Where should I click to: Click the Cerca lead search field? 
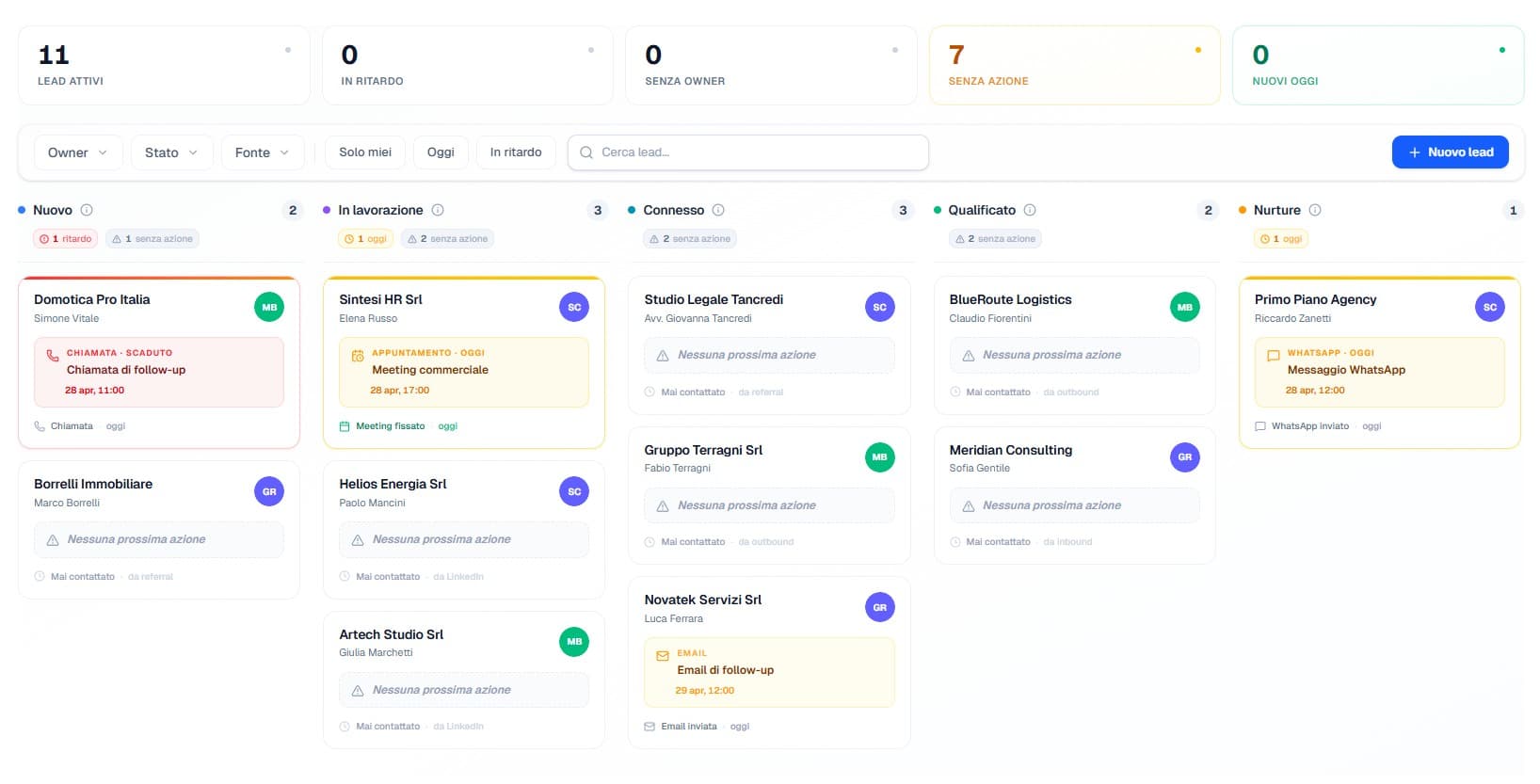point(748,152)
